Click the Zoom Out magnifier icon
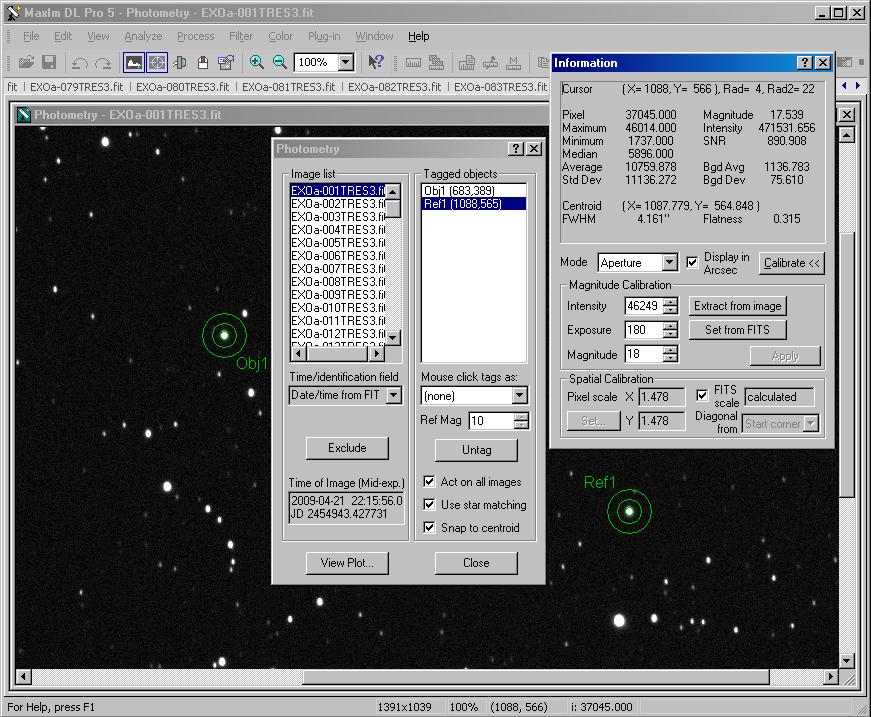871x717 pixels. point(280,62)
